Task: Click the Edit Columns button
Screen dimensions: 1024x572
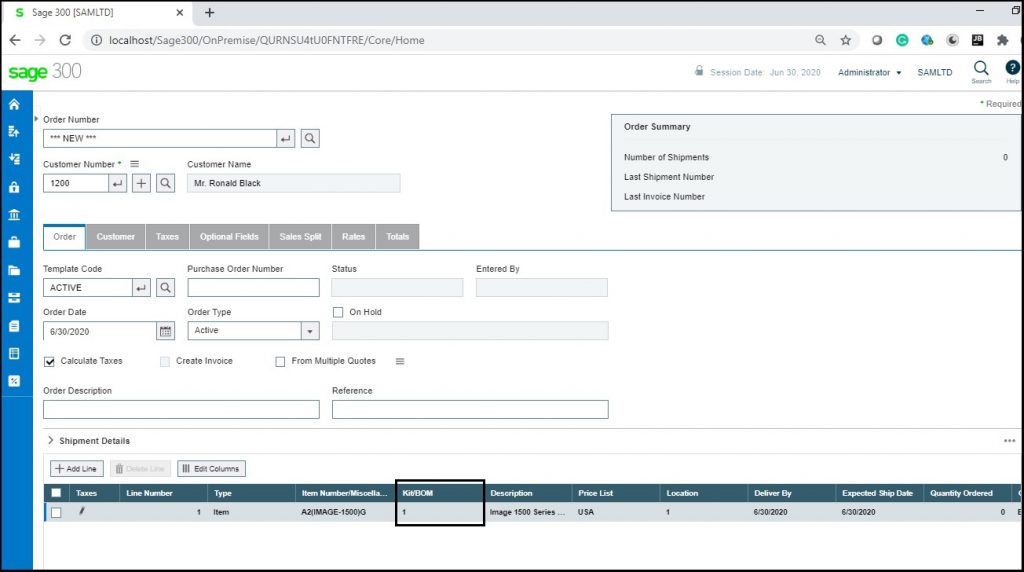Action: point(211,468)
